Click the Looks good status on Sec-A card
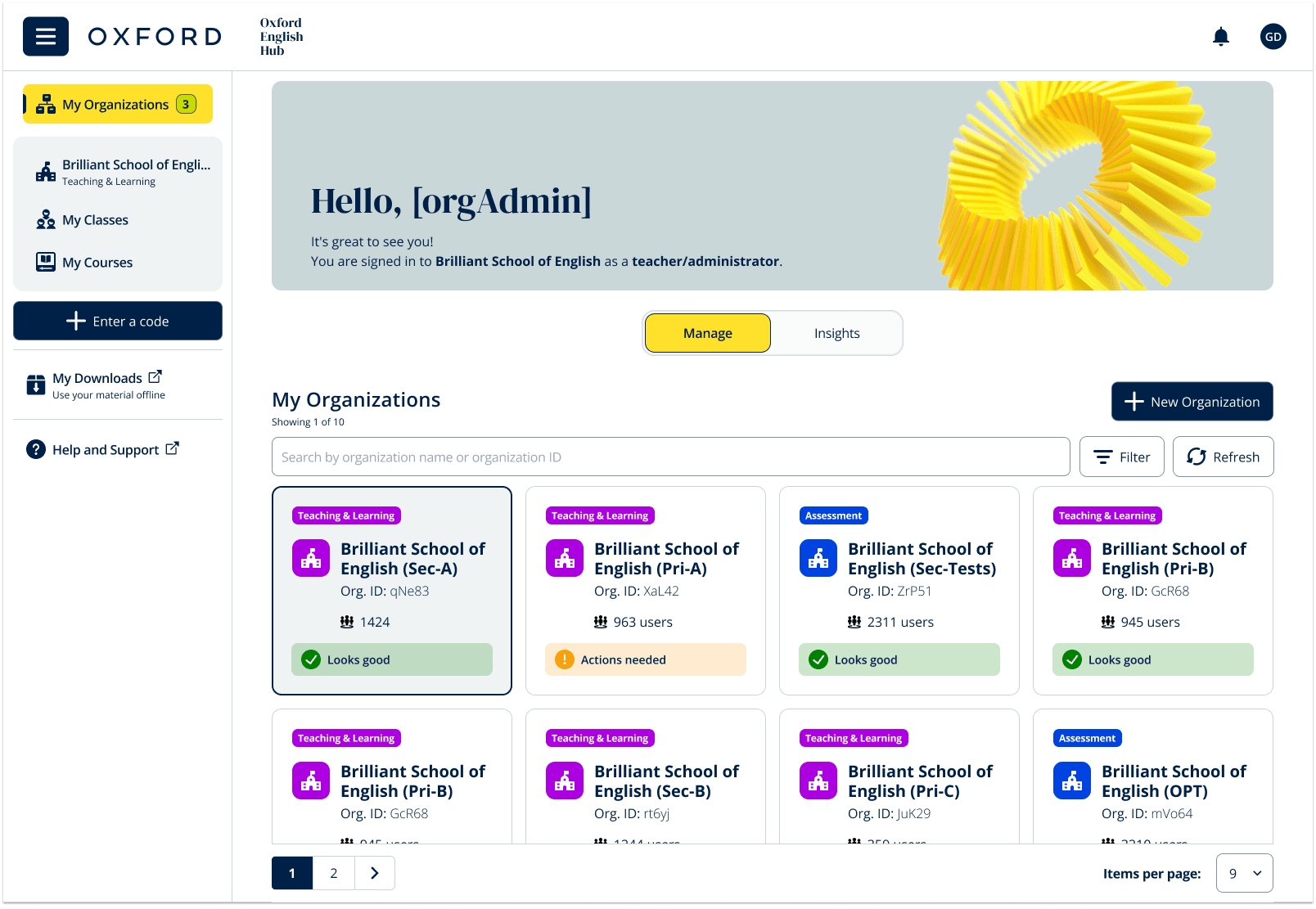1316x909 pixels. (x=391, y=659)
